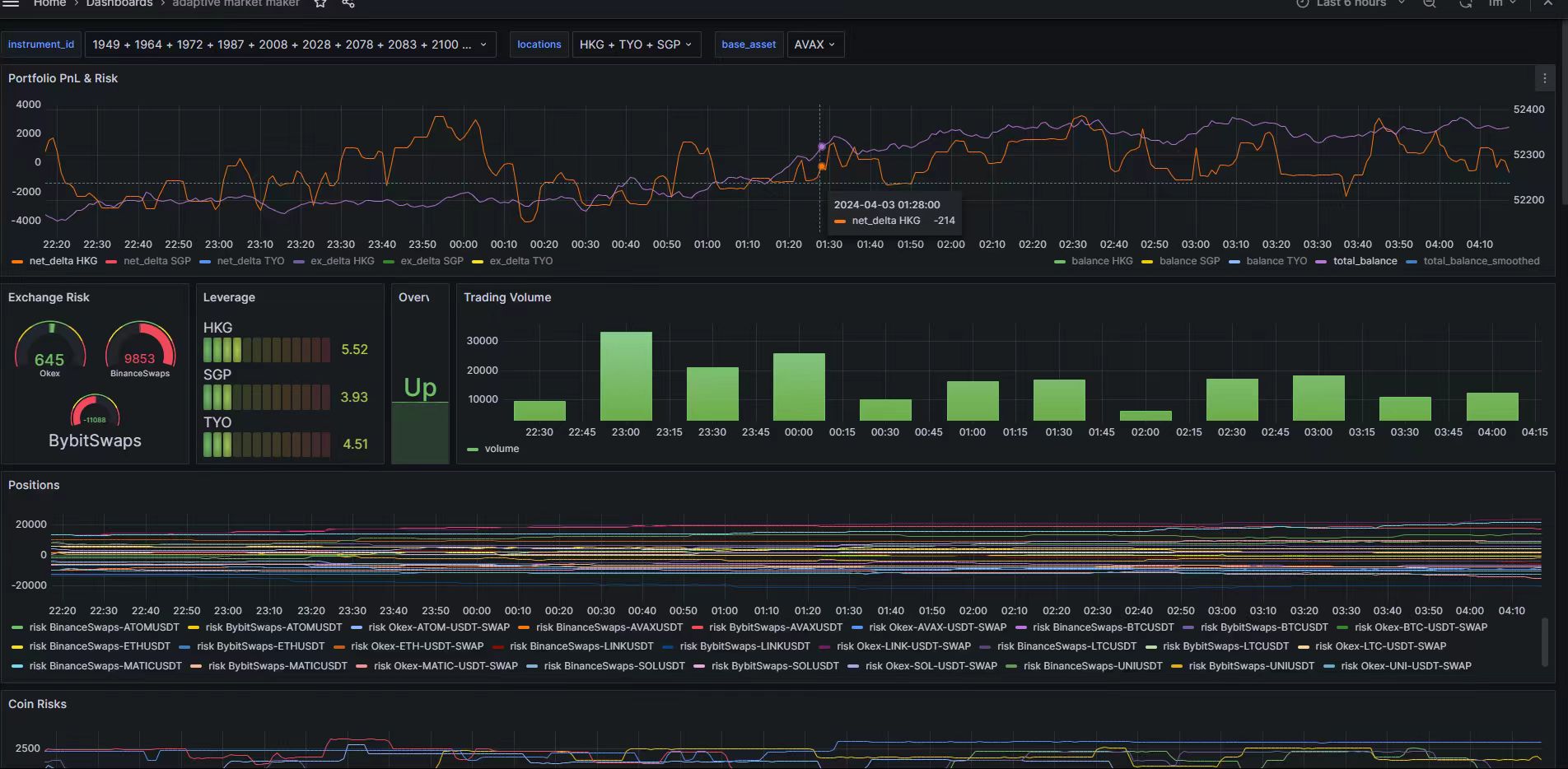This screenshot has width=1568, height=769.
Task: Click the ex_delta TYO legend color swatch
Action: coord(477,262)
